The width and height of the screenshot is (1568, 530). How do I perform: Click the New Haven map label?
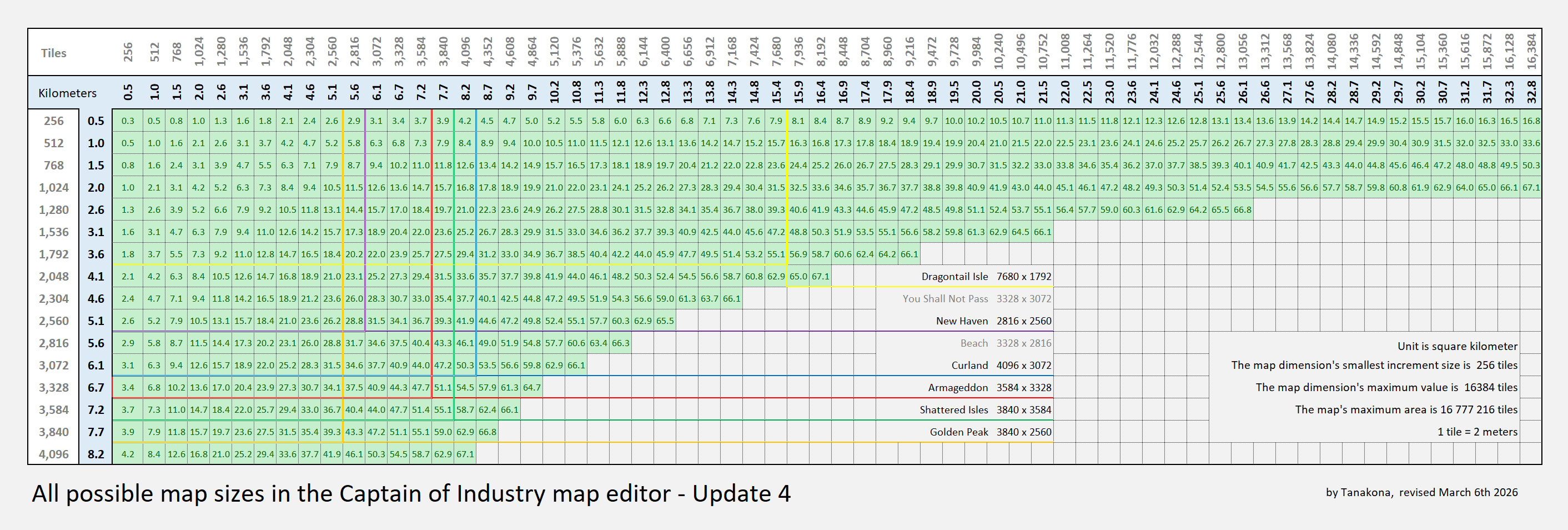[962, 321]
